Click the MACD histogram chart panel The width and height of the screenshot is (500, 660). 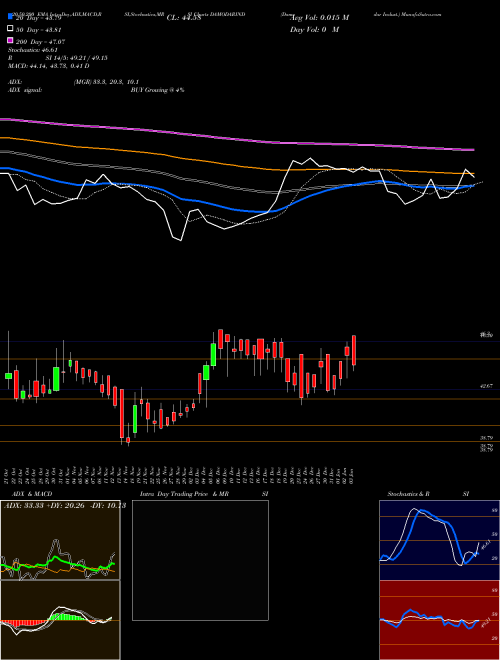(60, 620)
